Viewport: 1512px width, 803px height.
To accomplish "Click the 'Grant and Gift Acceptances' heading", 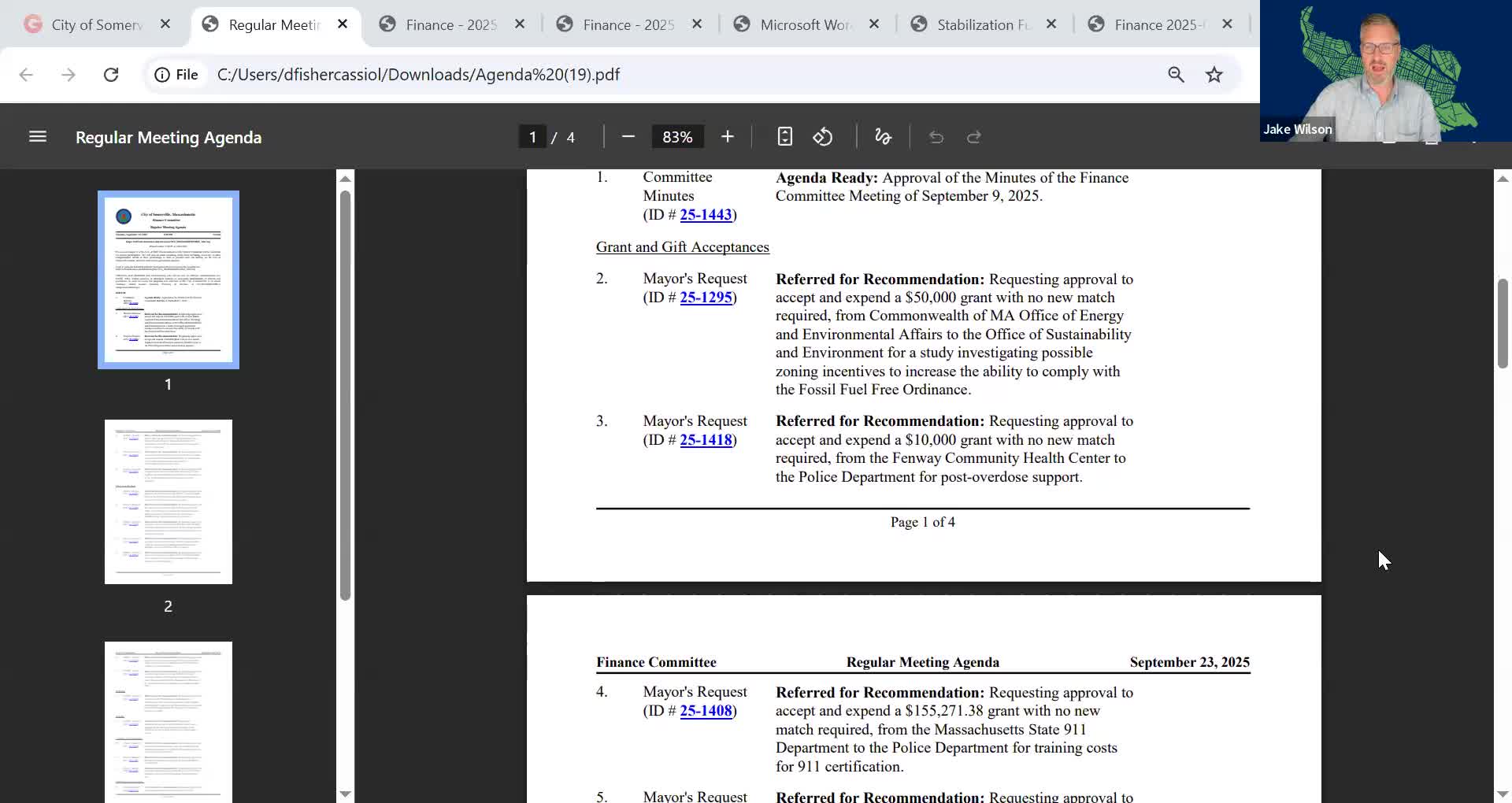I will (682, 247).
